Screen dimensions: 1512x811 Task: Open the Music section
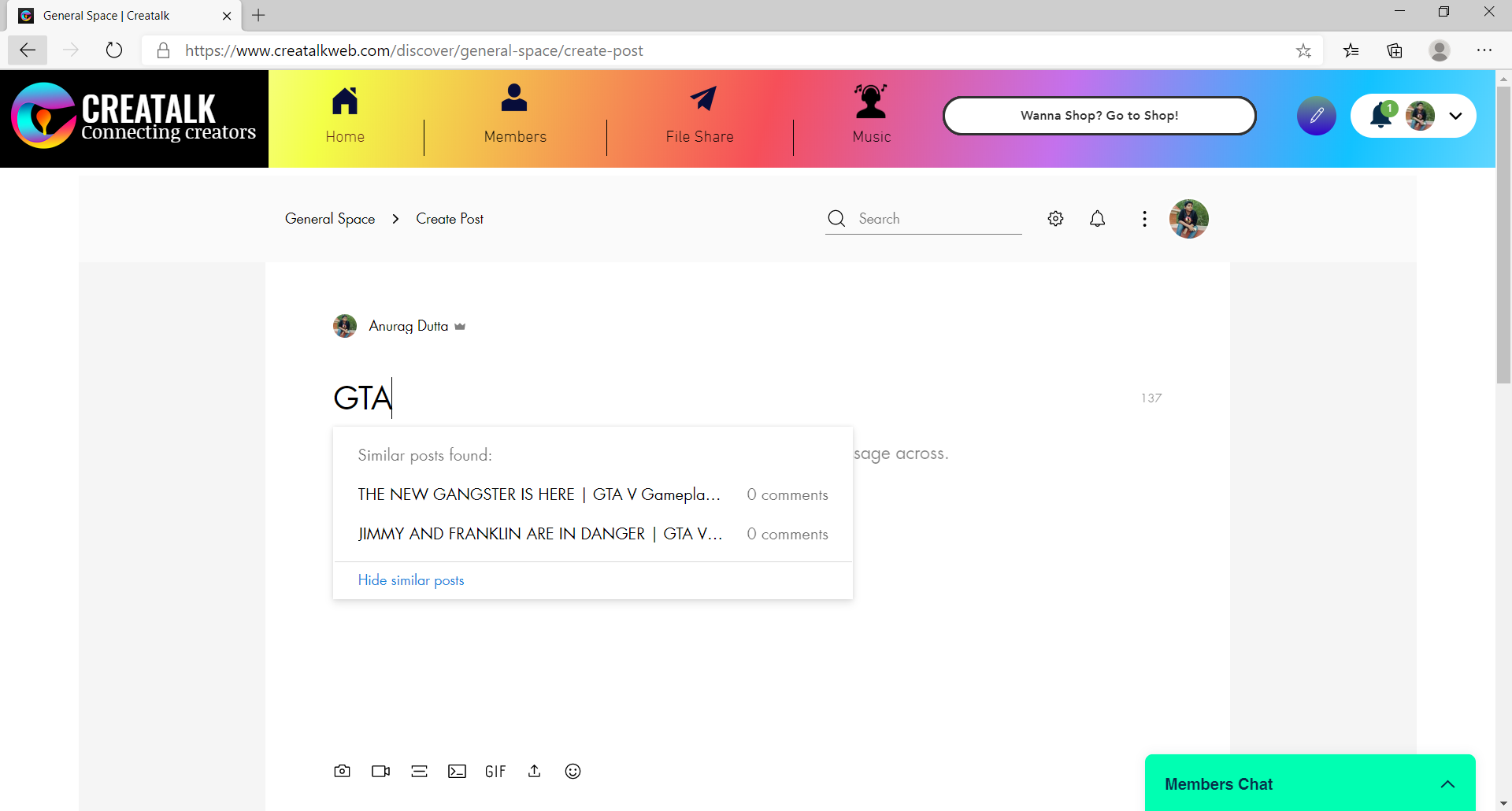tap(872, 136)
